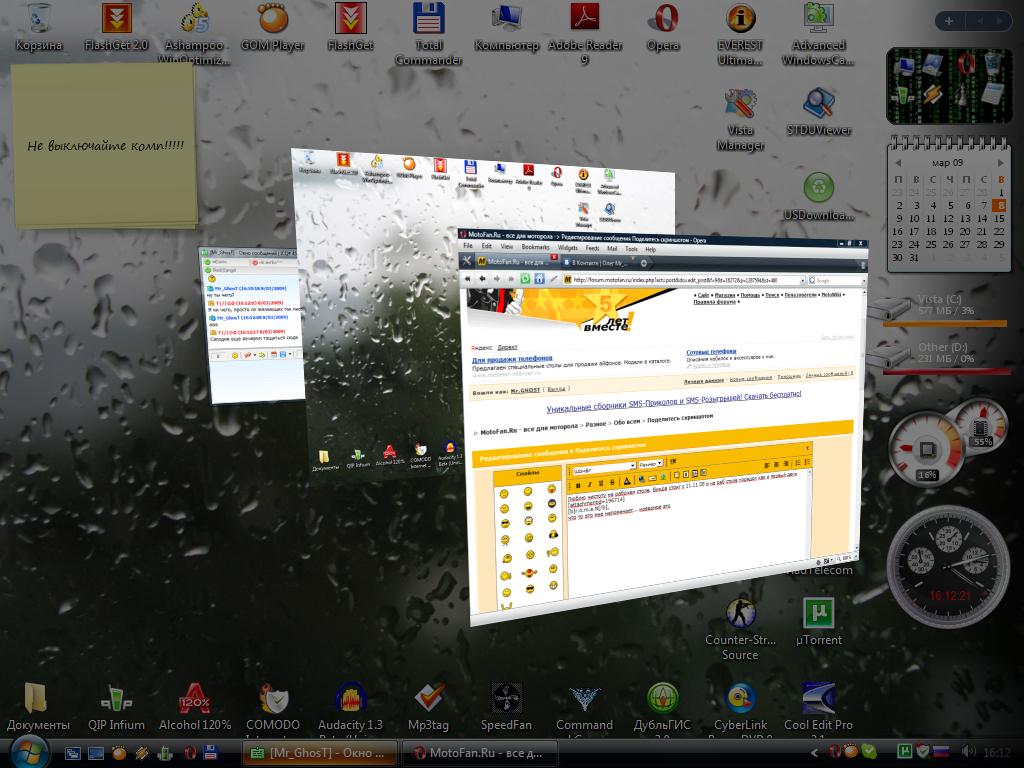Show the next sidebar gadgets page arrow

[999, 21]
